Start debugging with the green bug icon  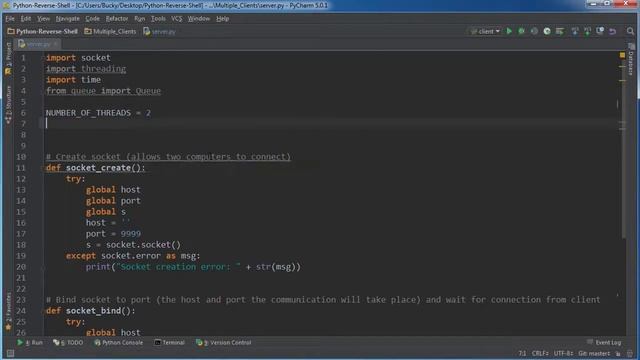tap(521, 31)
